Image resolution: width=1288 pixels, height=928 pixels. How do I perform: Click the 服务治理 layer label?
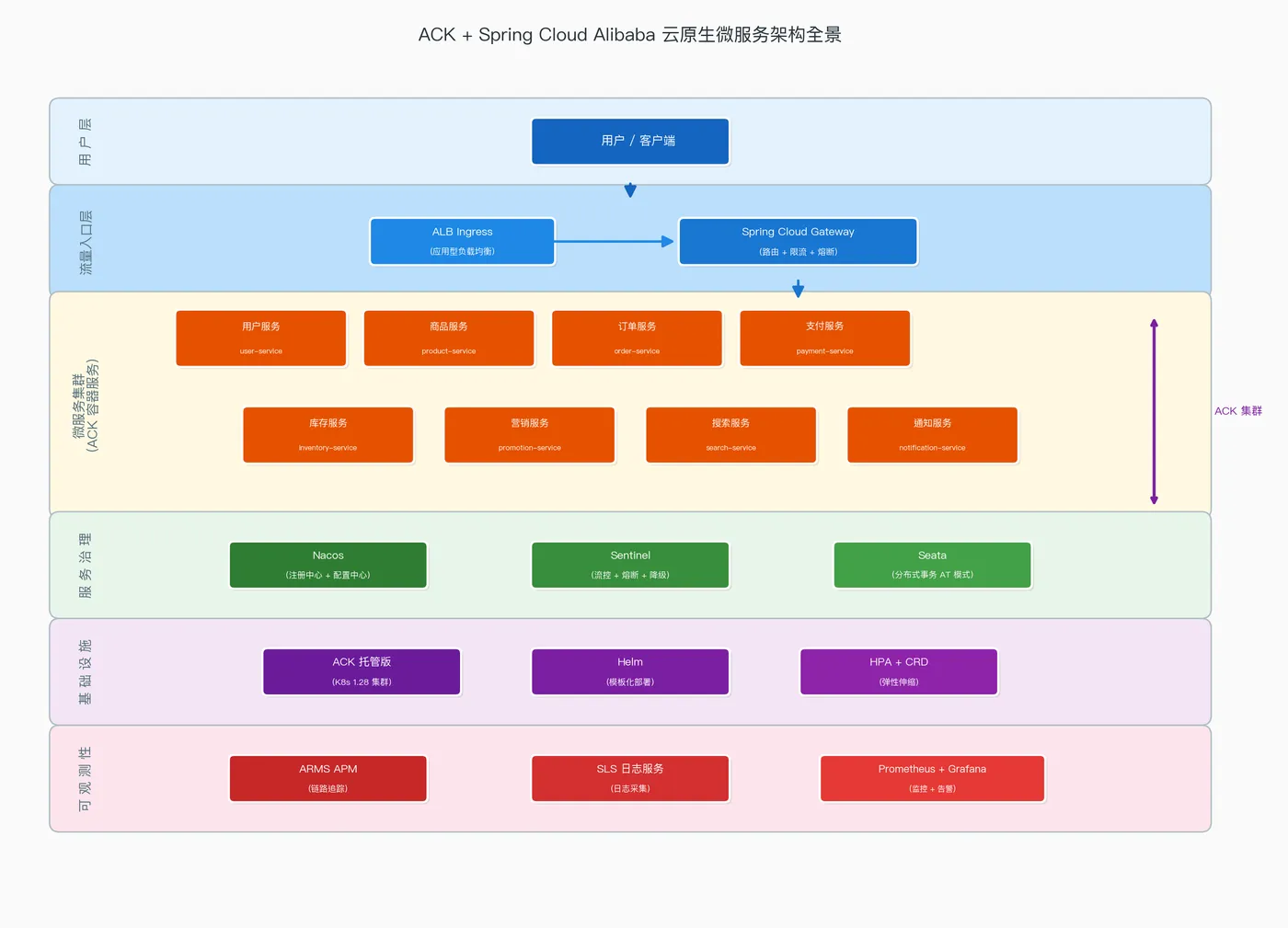(x=85, y=566)
